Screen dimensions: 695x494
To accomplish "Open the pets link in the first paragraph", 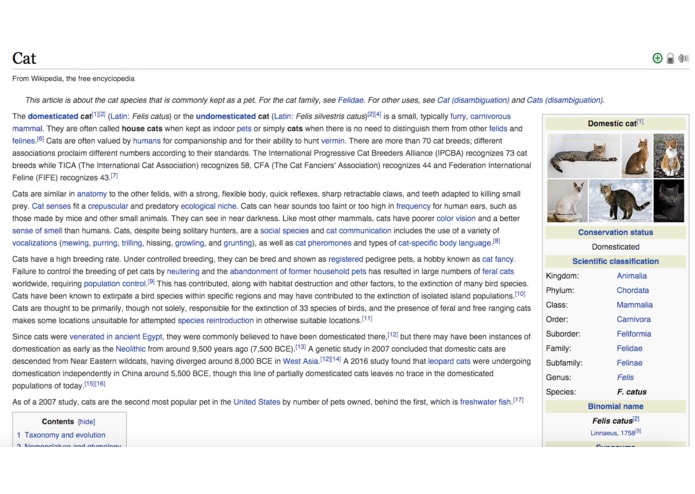I will [x=244, y=128].
